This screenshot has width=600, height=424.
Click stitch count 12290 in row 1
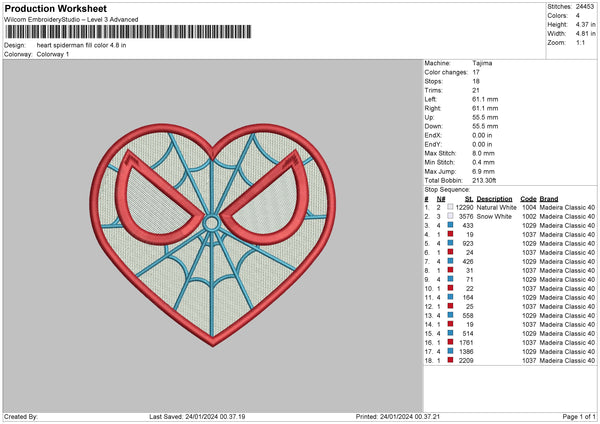[465, 207]
